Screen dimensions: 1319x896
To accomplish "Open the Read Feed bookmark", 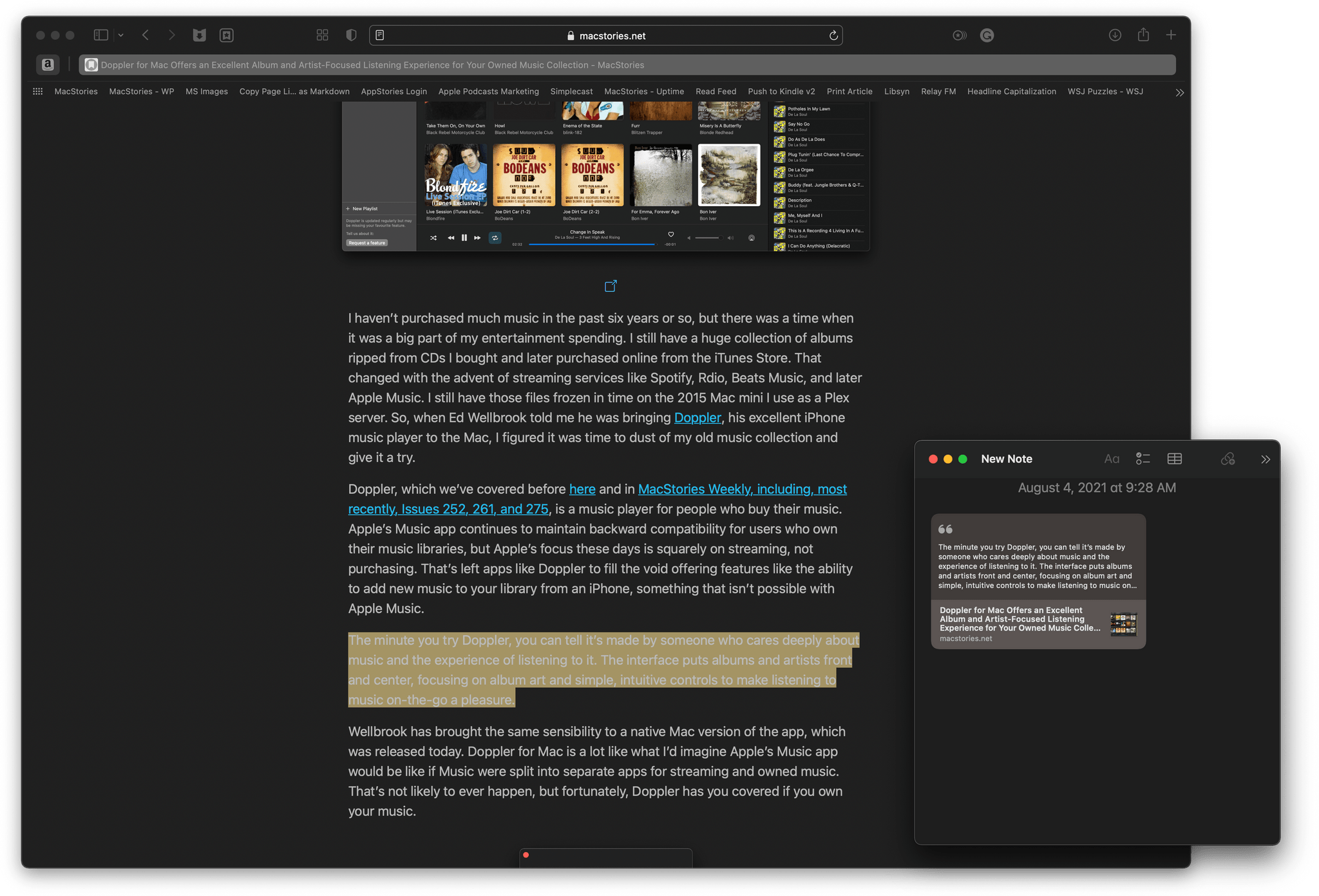I will (716, 91).
